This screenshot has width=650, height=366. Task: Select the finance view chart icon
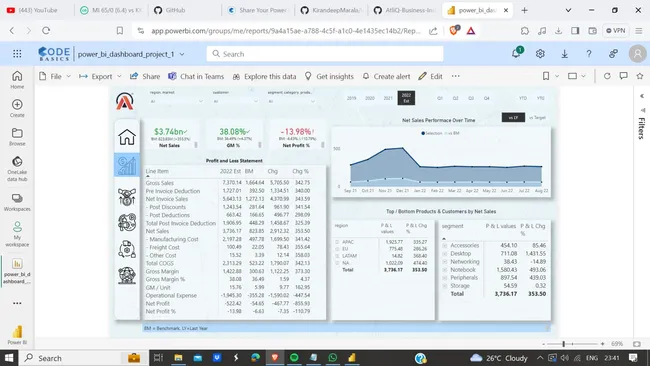pos(127,165)
